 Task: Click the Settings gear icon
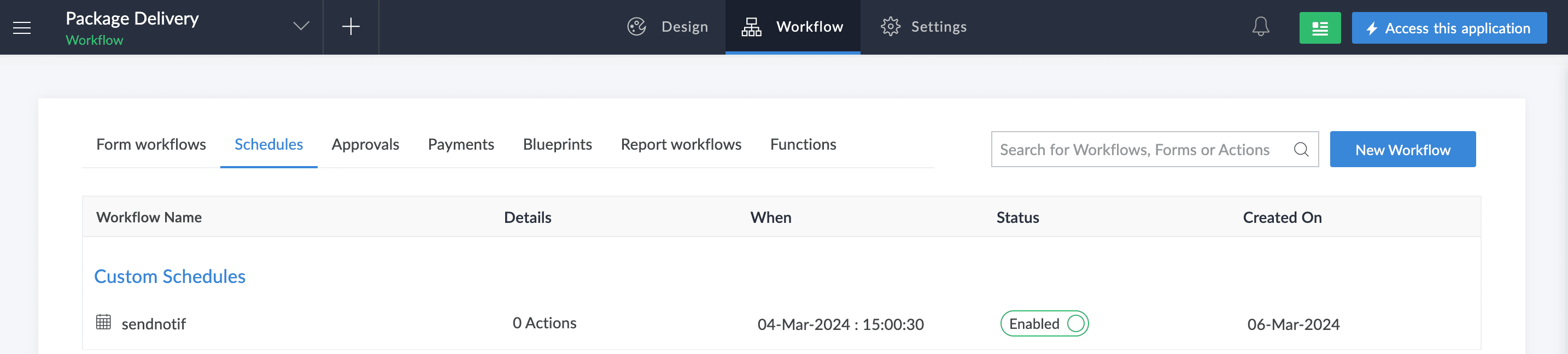click(890, 27)
